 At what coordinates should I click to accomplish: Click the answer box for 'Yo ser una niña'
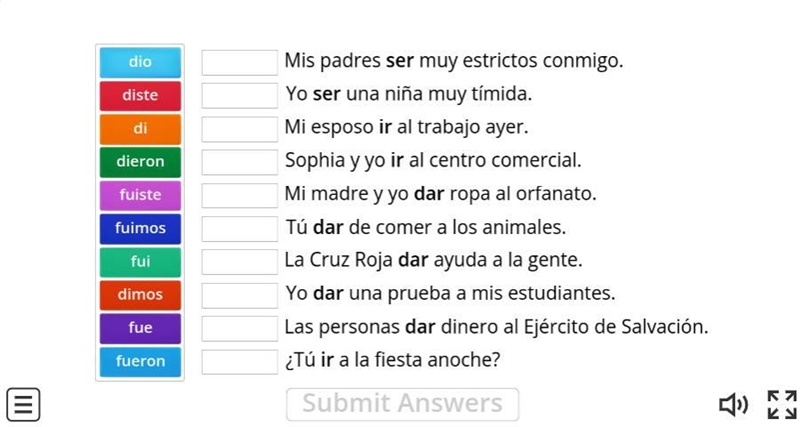240,95
